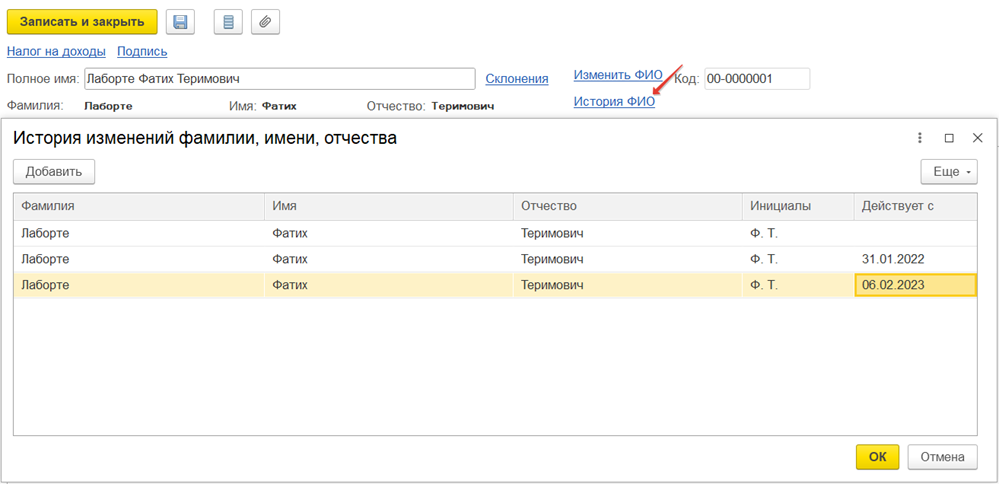Click the Добавить button

[x=54, y=172]
